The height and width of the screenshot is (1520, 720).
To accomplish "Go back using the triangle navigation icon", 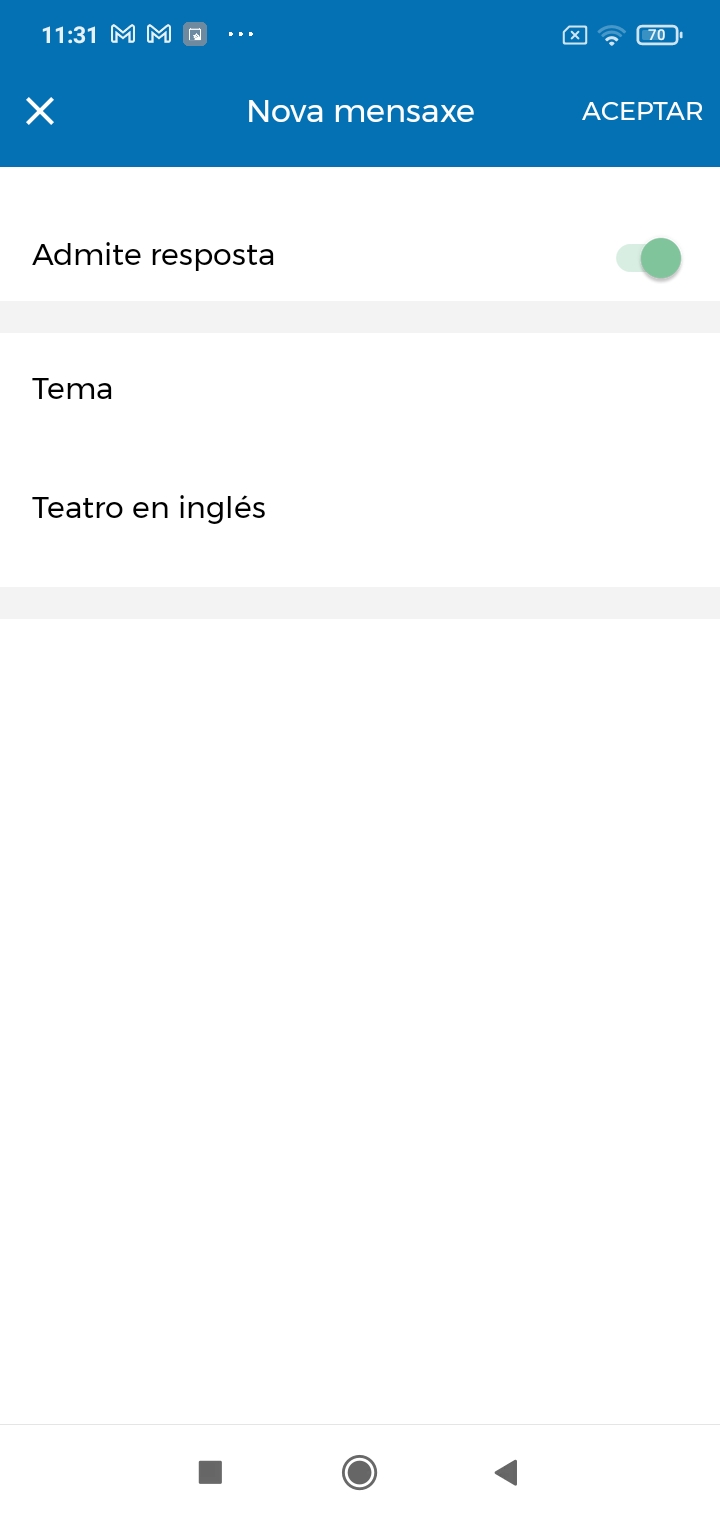I will pyautogui.click(x=506, y=1472).
